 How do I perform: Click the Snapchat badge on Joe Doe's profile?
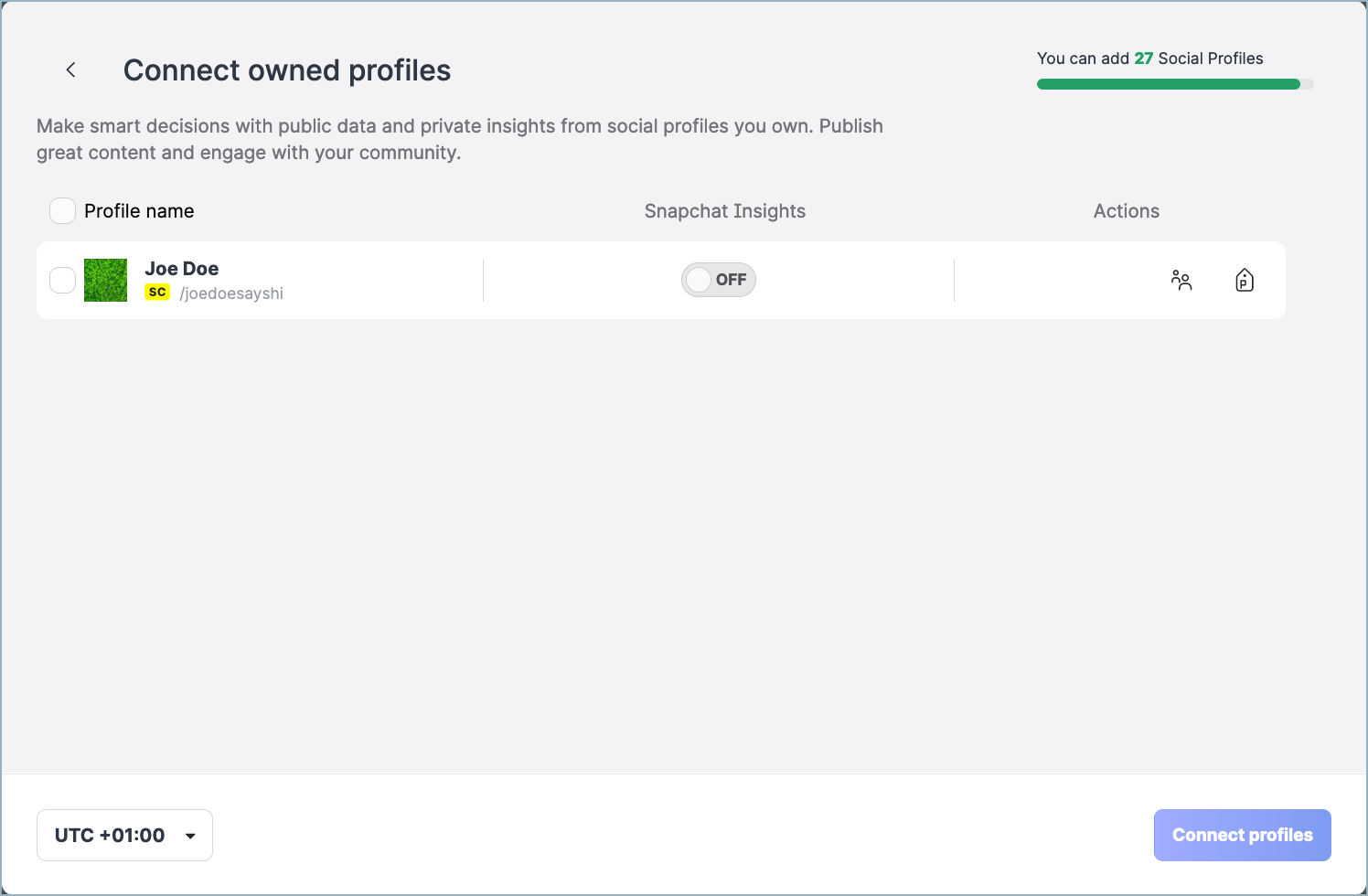[156, 293]
